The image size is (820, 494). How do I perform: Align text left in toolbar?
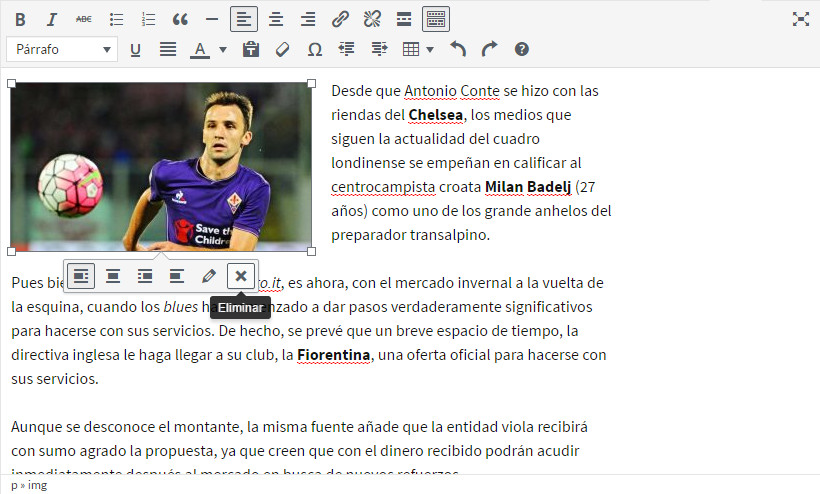(x=244, y=19)
